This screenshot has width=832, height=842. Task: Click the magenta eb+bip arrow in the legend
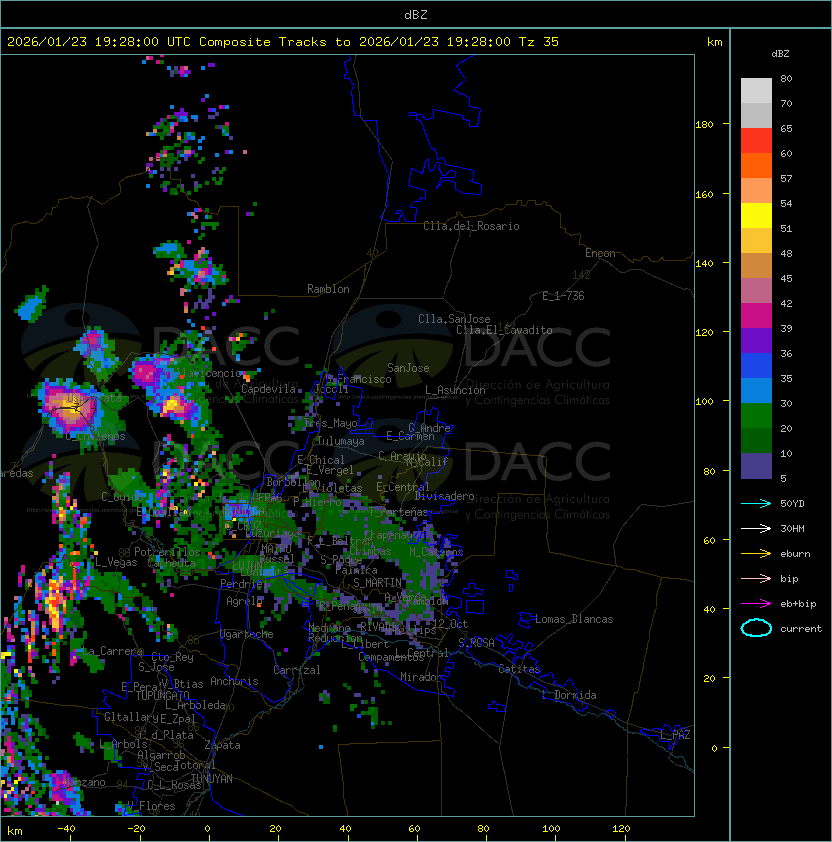coord(756,604)
